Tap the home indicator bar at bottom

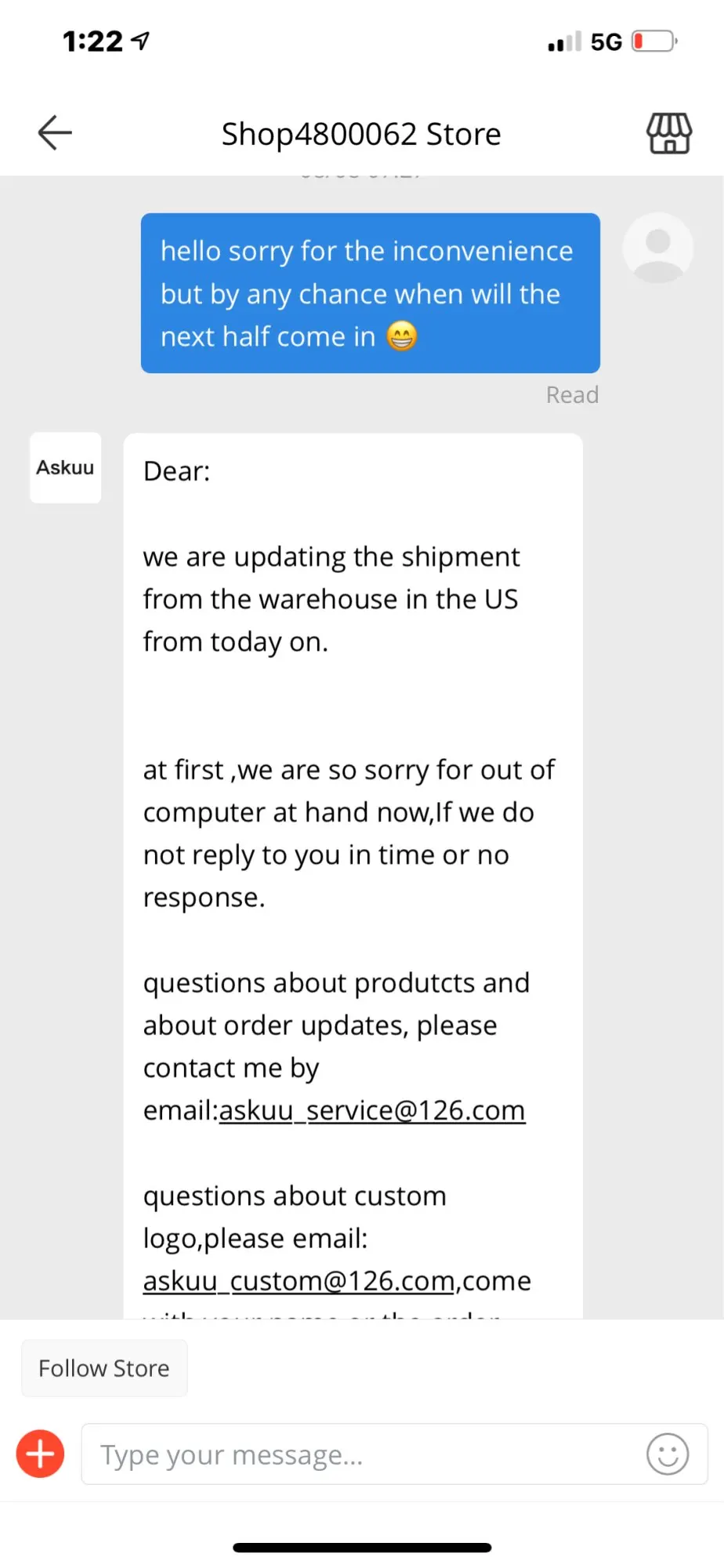[x=362, y=1548]
